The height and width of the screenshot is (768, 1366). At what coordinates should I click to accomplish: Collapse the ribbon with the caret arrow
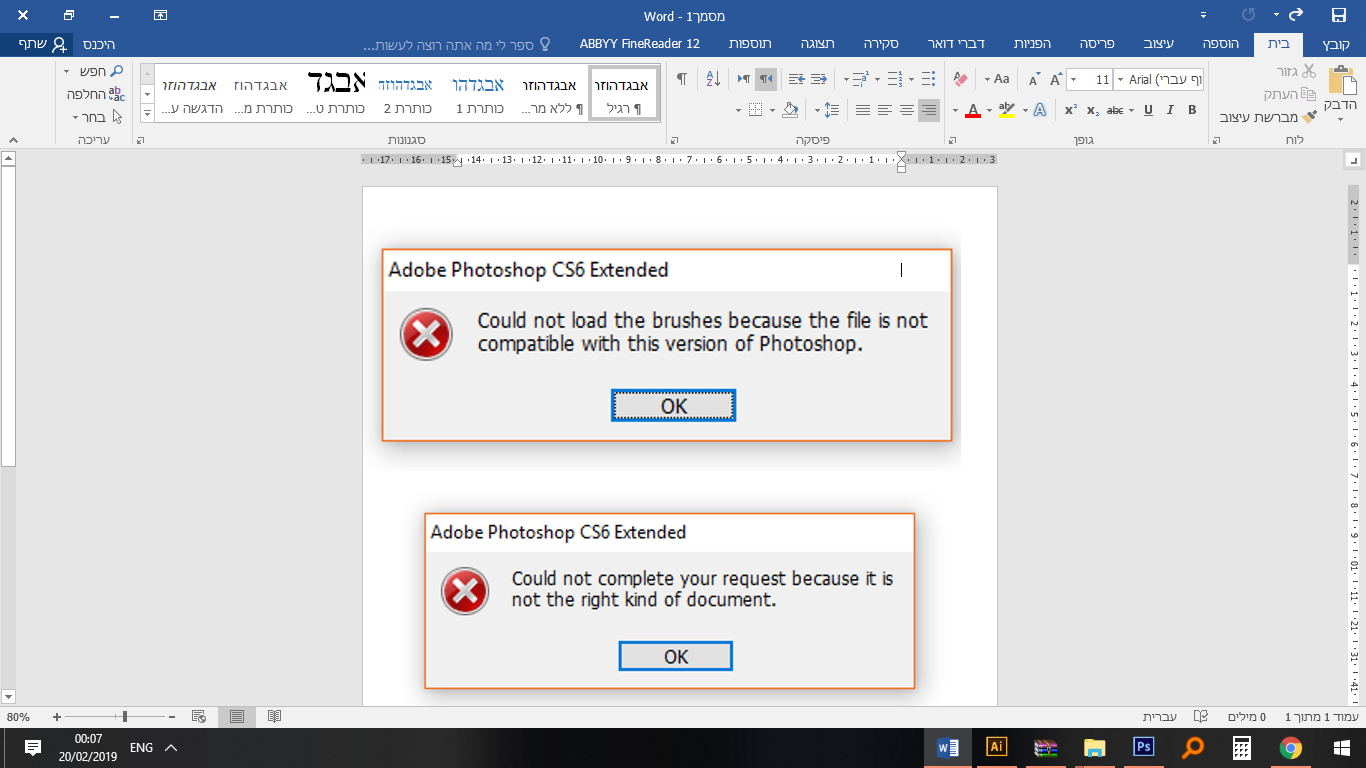(x=12, y=141)
